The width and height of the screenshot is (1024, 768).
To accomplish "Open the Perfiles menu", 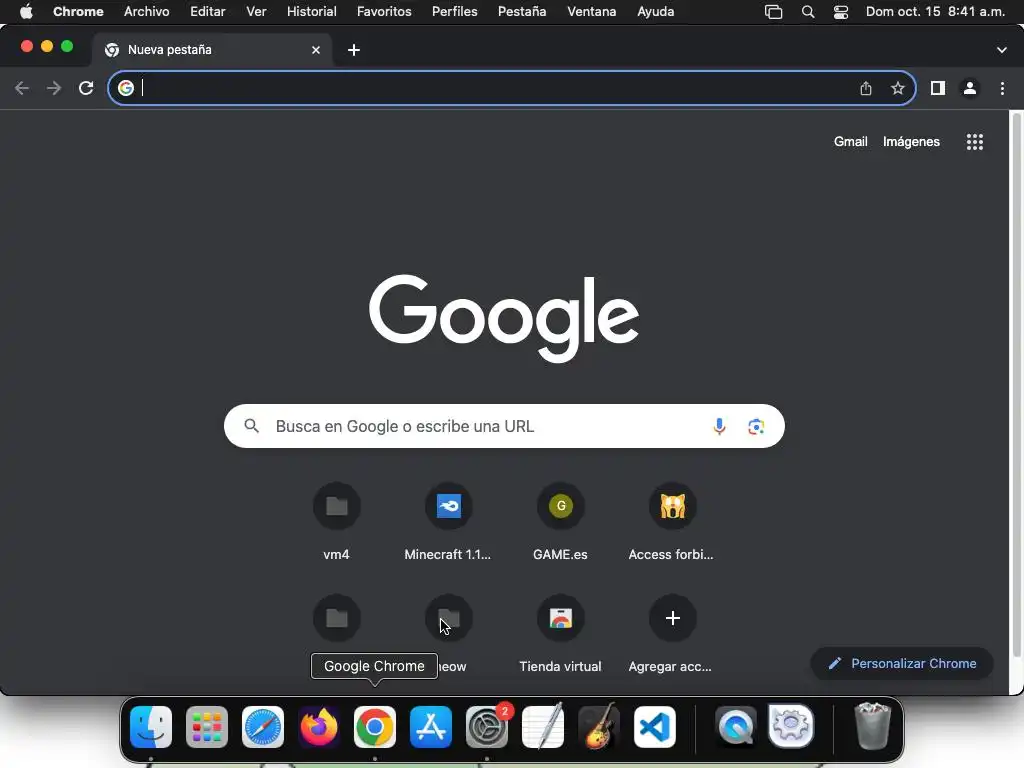I will [x=455, y=12].
